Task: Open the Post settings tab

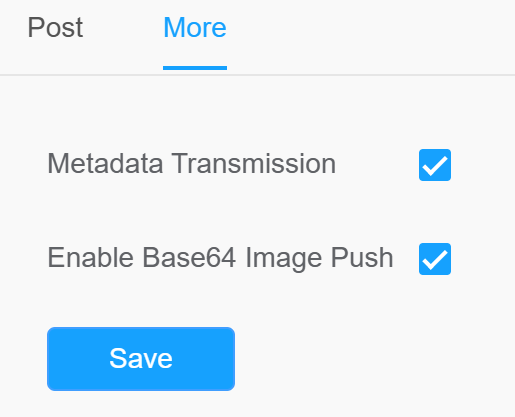Action: click(x=55, y=28)
